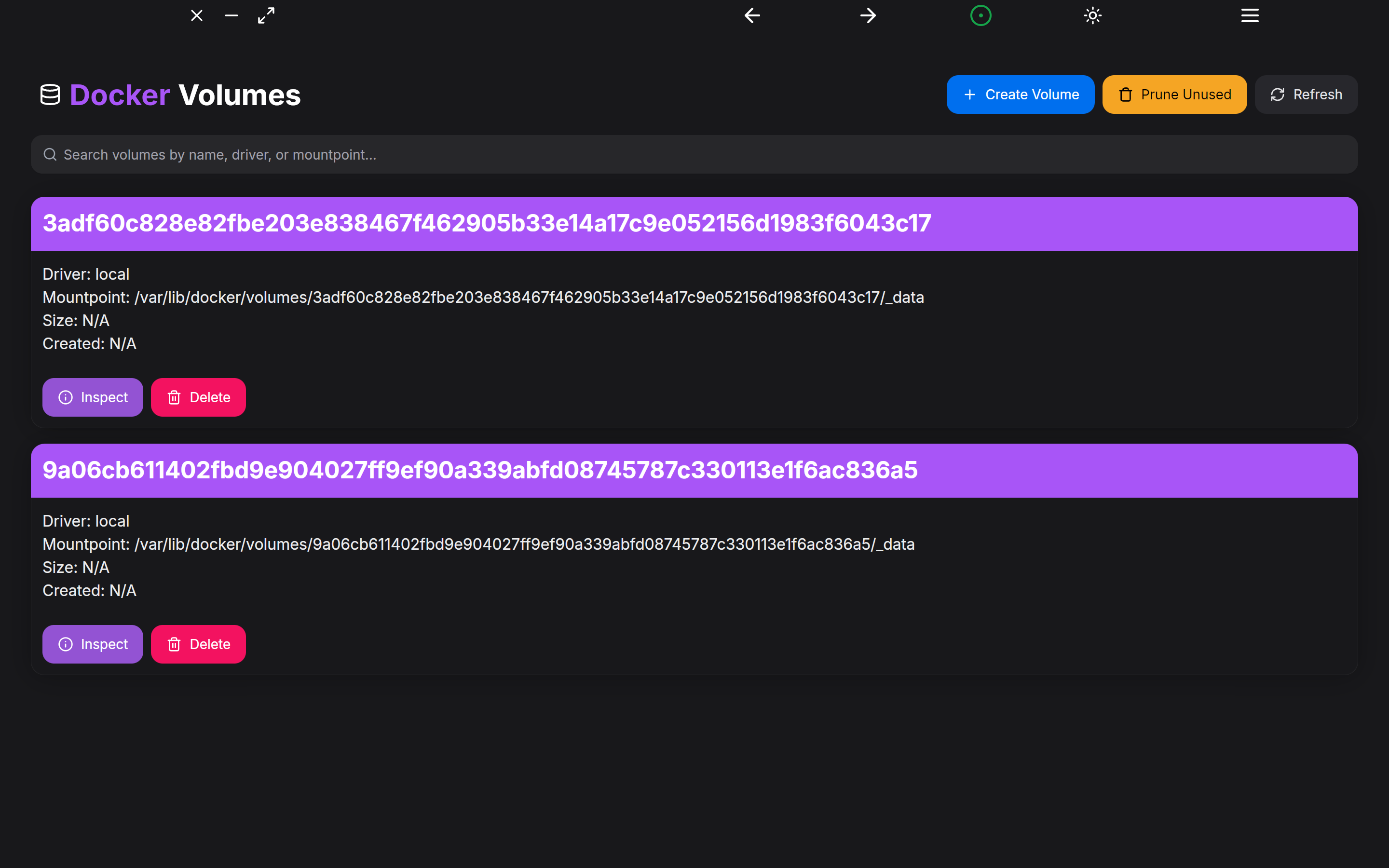
Task: Click the forward arrow navigation icon
Action: (868, 15)
